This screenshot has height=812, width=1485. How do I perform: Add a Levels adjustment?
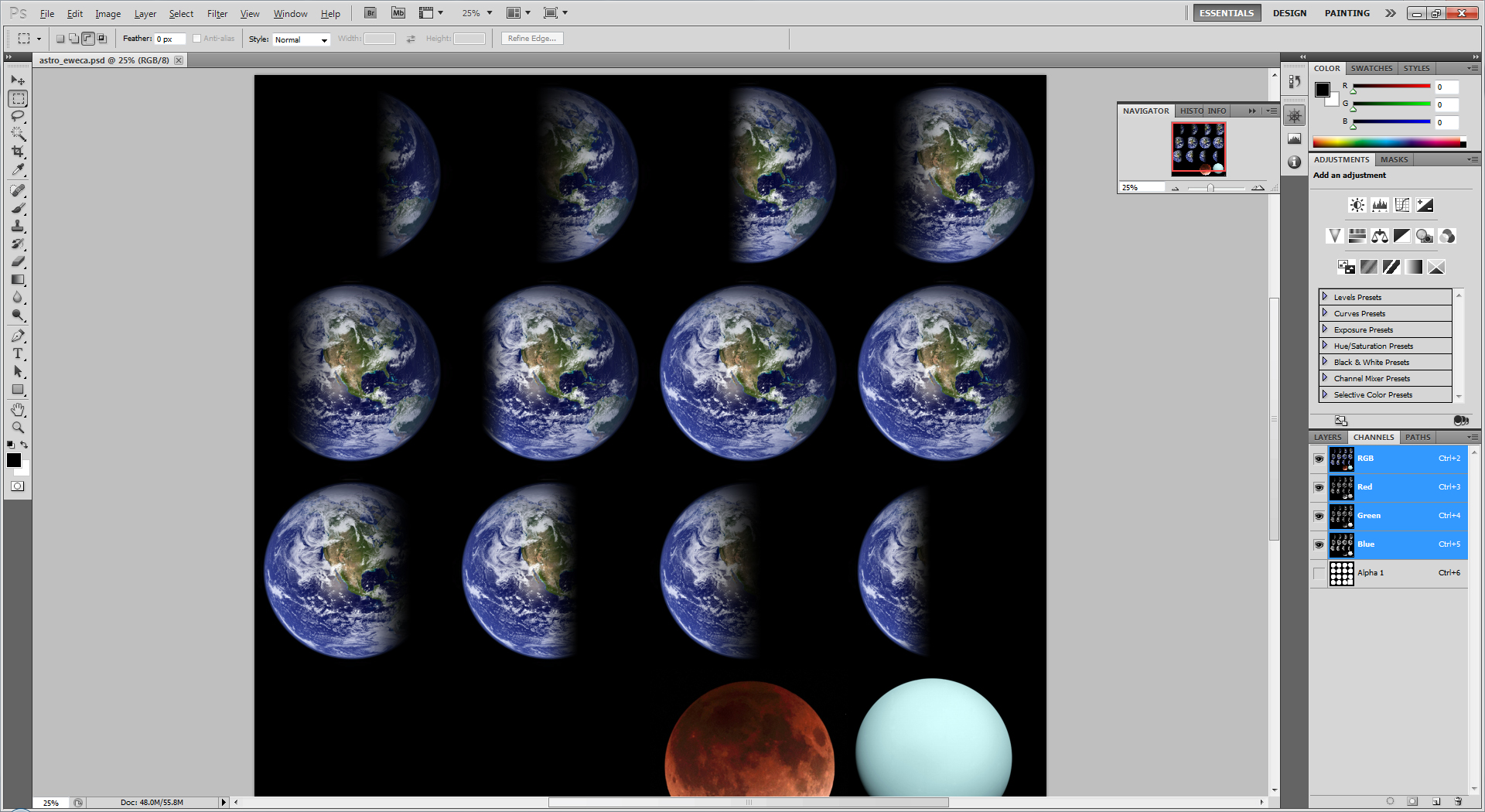point(1380,205)
